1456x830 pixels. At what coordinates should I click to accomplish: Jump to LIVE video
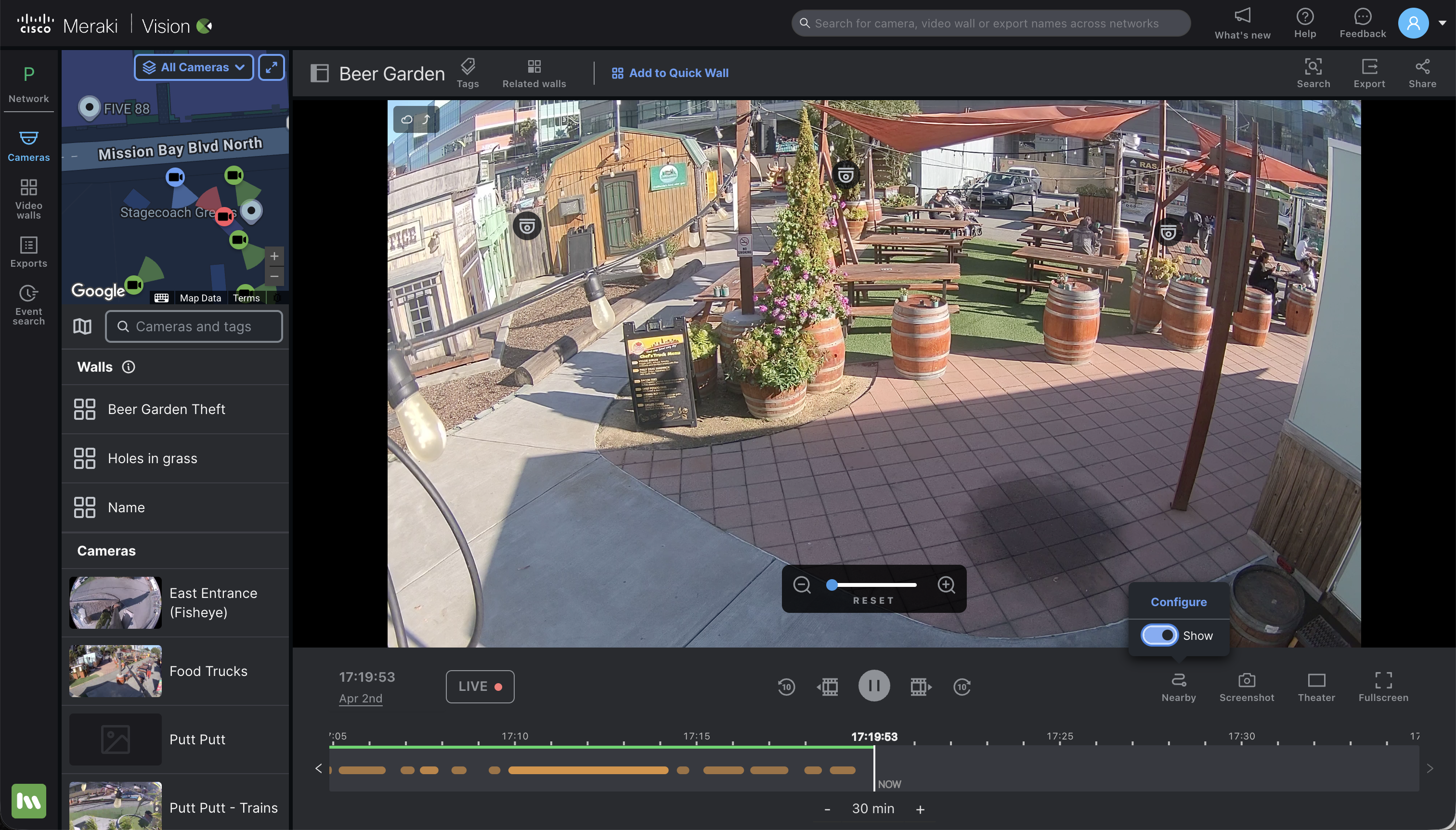pyautogui.click(x=480, y=687)
